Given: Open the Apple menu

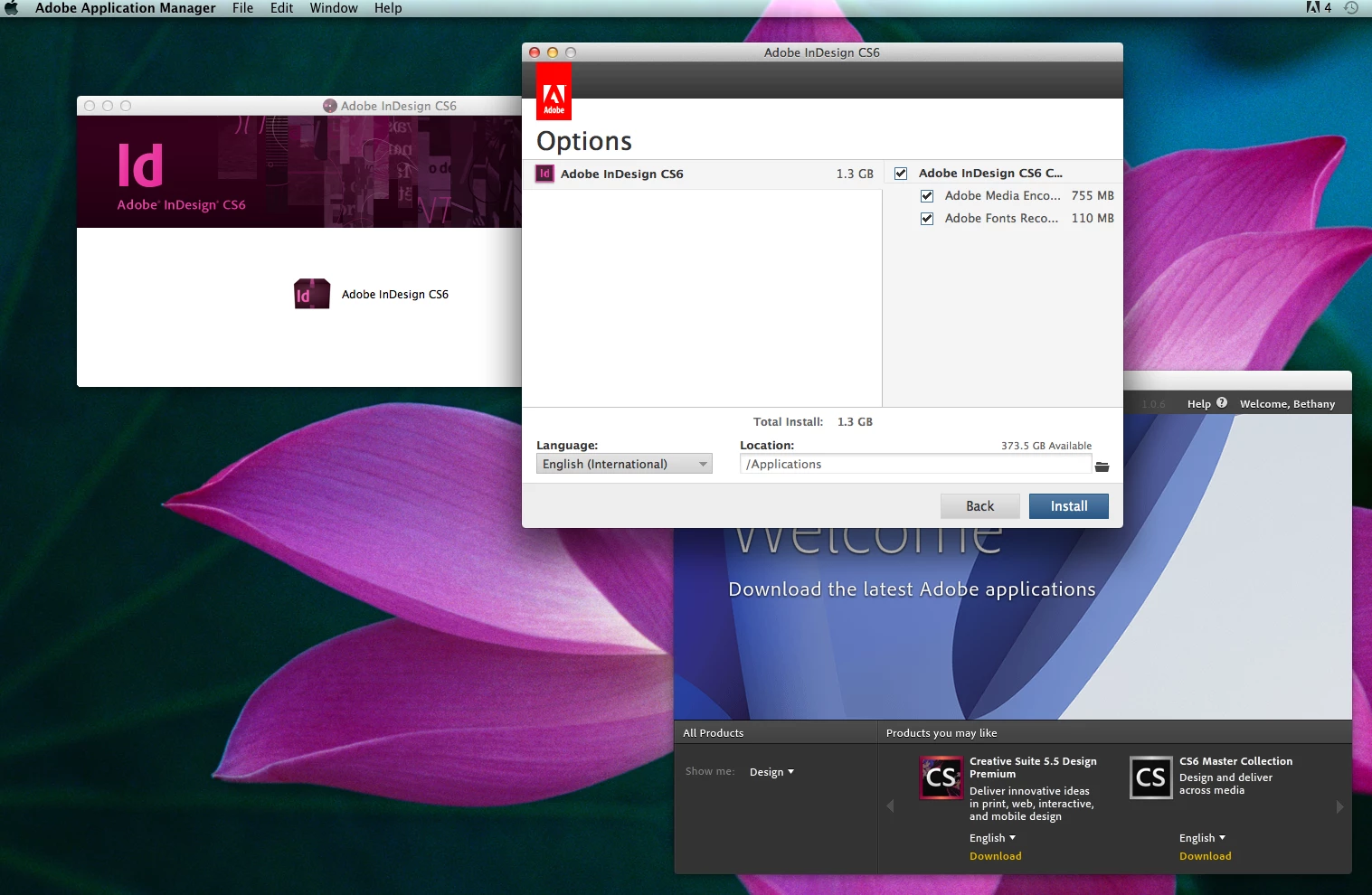Looking at the screenshot, I should tap(12, 8).
